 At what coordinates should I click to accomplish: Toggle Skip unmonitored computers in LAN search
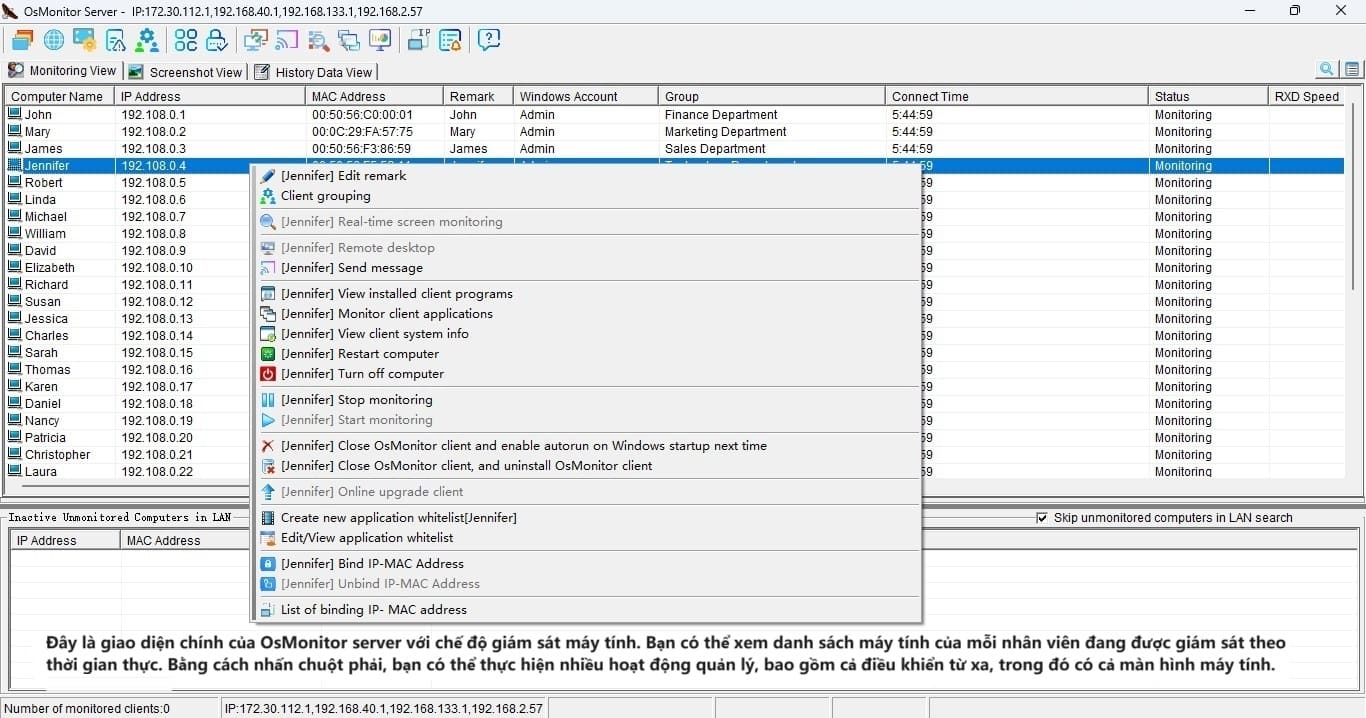coord(1042,518)
